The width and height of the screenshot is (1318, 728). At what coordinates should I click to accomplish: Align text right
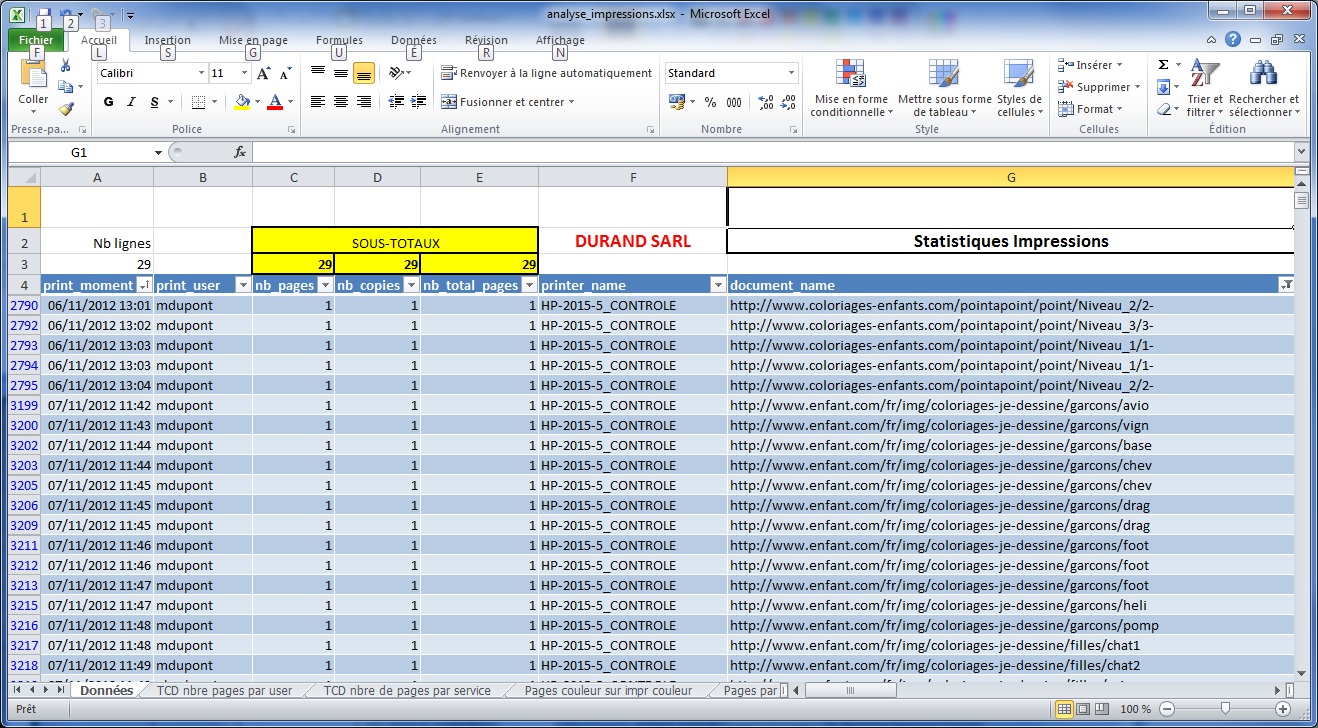coord(364,102)
